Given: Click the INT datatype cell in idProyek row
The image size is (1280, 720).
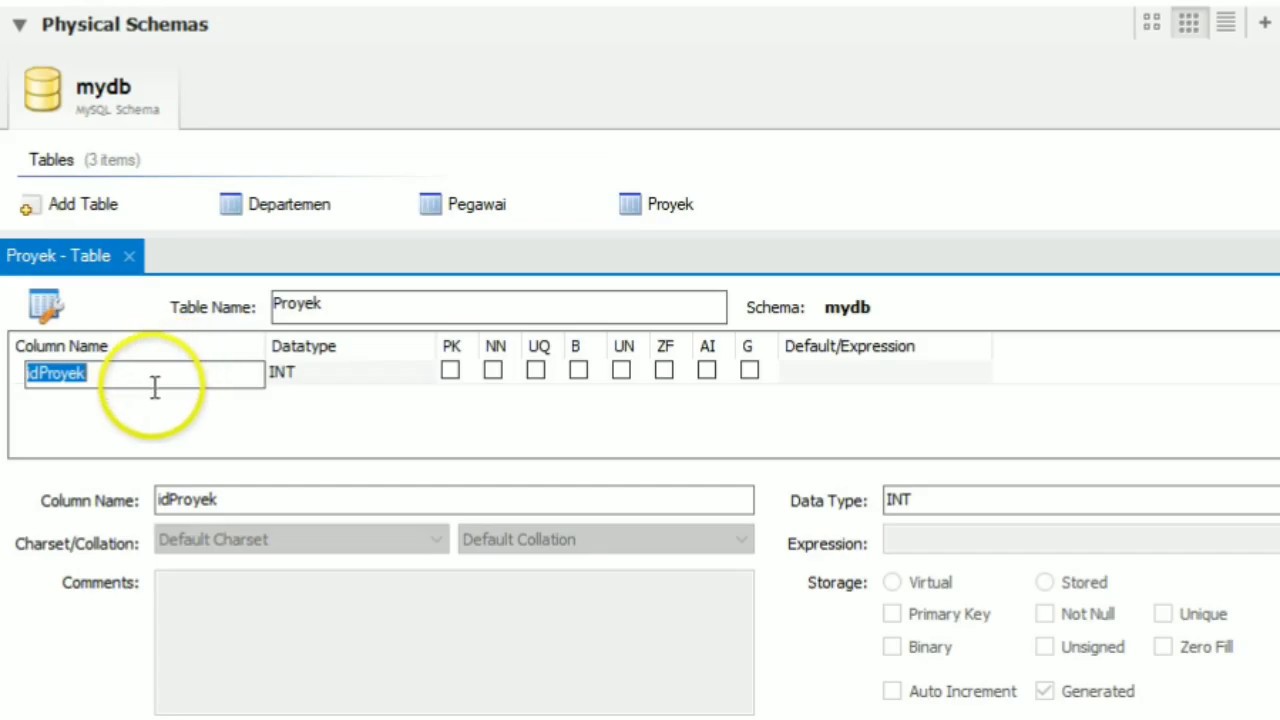Looking at the screenshot, I should [350, 372].
